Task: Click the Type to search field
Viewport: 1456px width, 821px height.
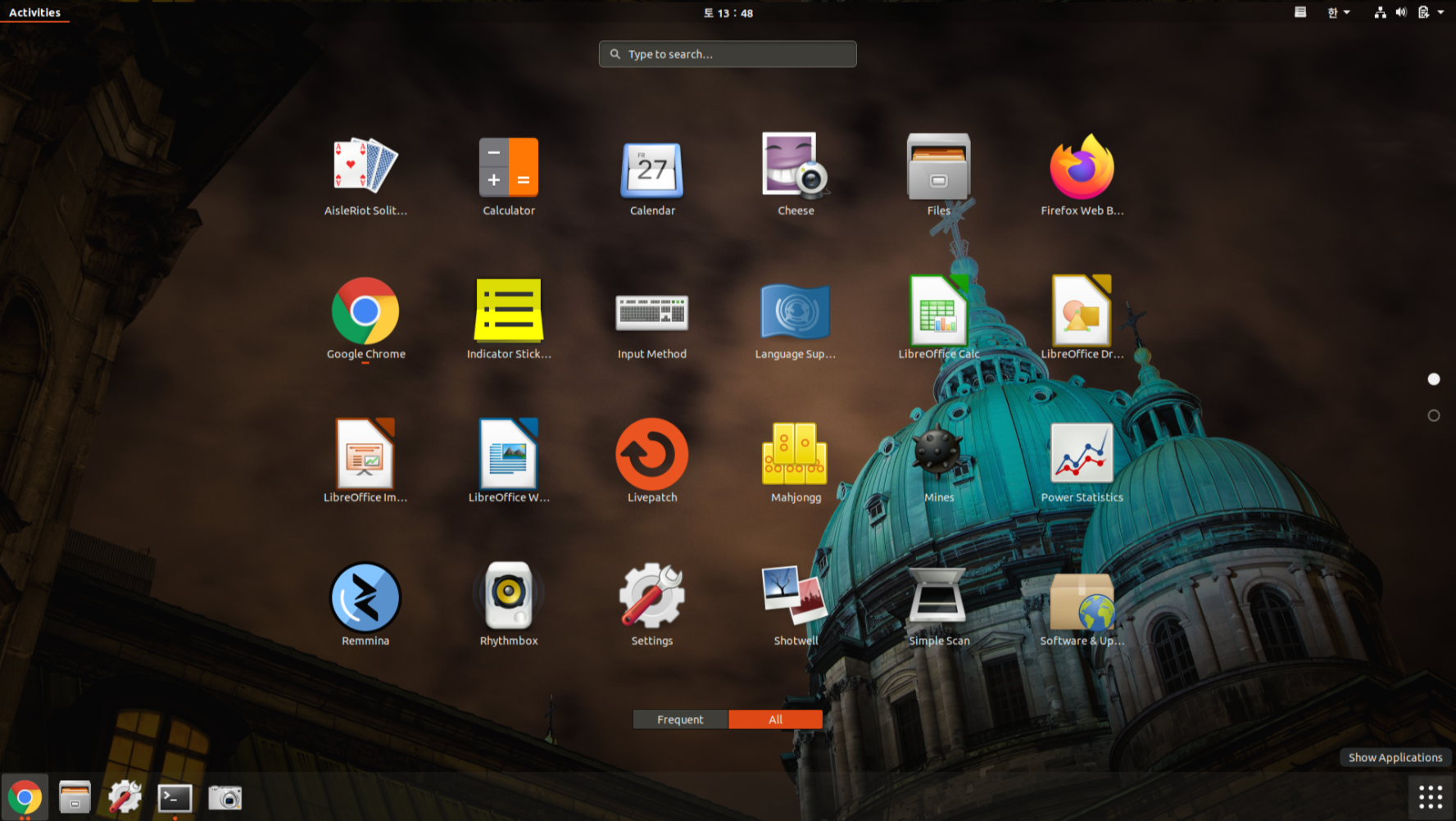Action: pos(728,54)
